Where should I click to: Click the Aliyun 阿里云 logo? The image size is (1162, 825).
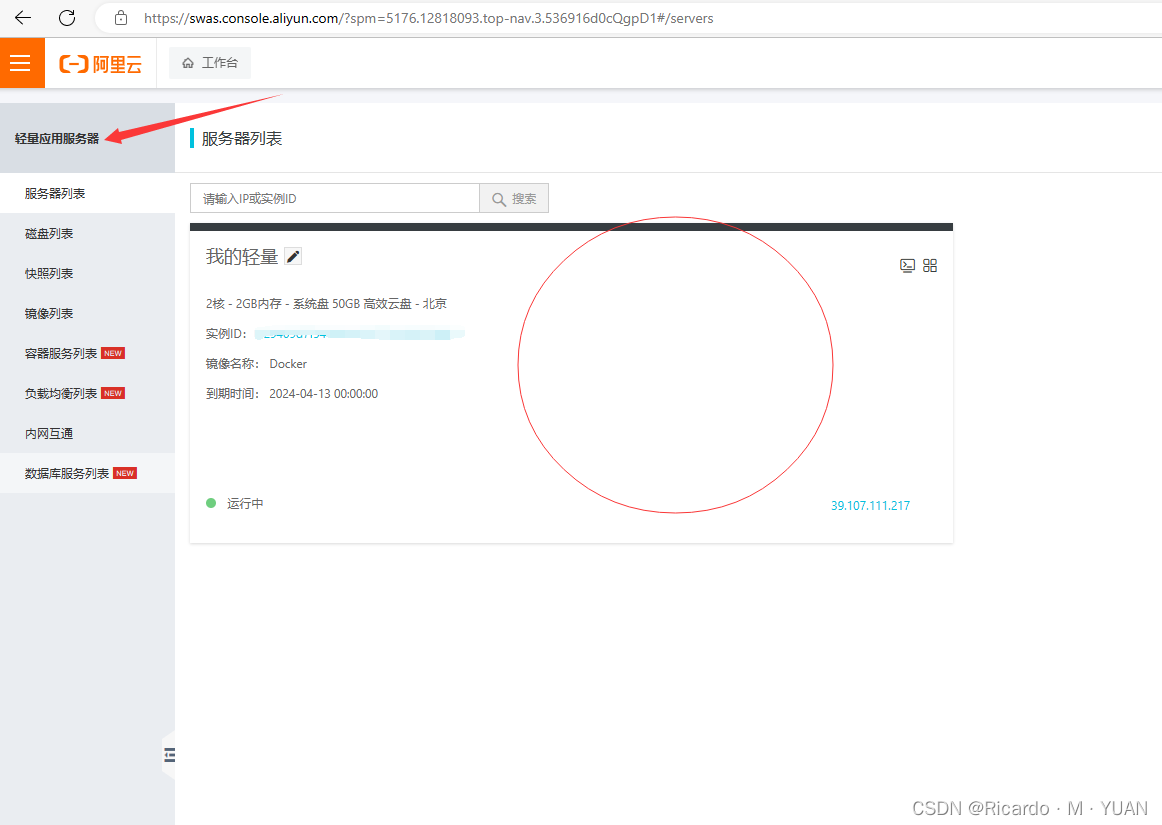pyautogui.click(x=100, y=61)
